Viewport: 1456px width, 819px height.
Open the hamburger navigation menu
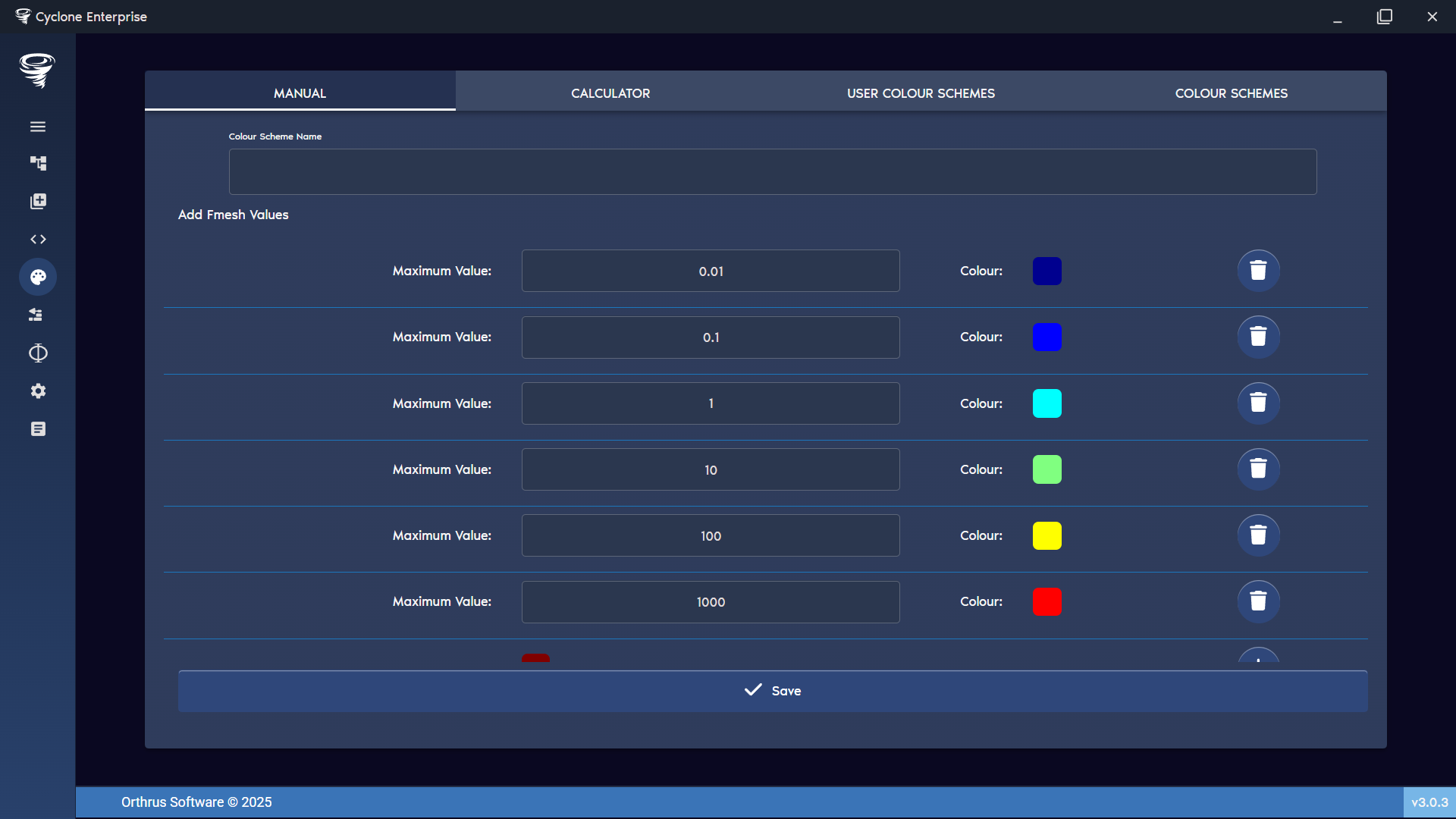[38, 126]
